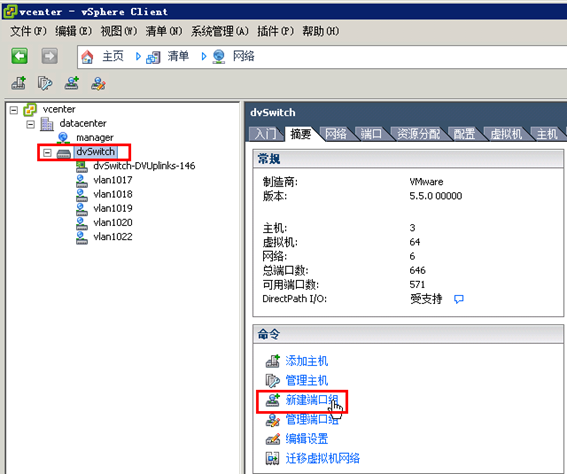The image size is (567, 474).
Task: Click the 编辑设置 link
Action: coord(307,439)
